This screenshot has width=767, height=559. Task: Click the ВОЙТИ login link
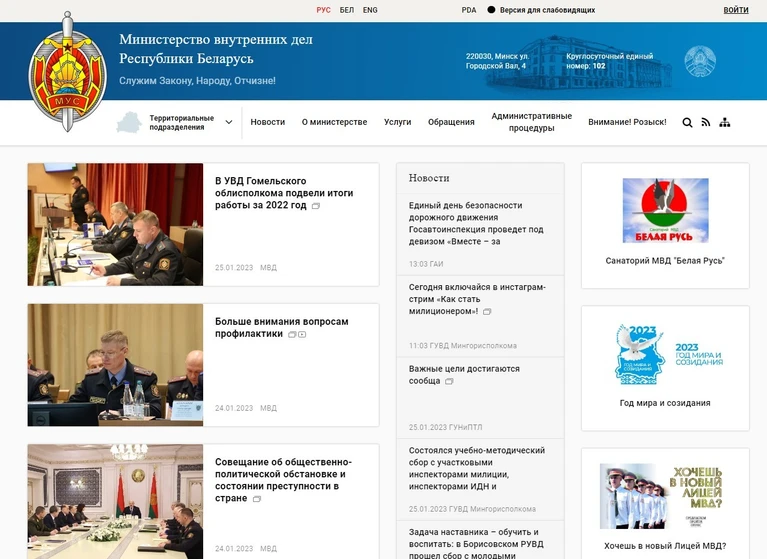735,10
